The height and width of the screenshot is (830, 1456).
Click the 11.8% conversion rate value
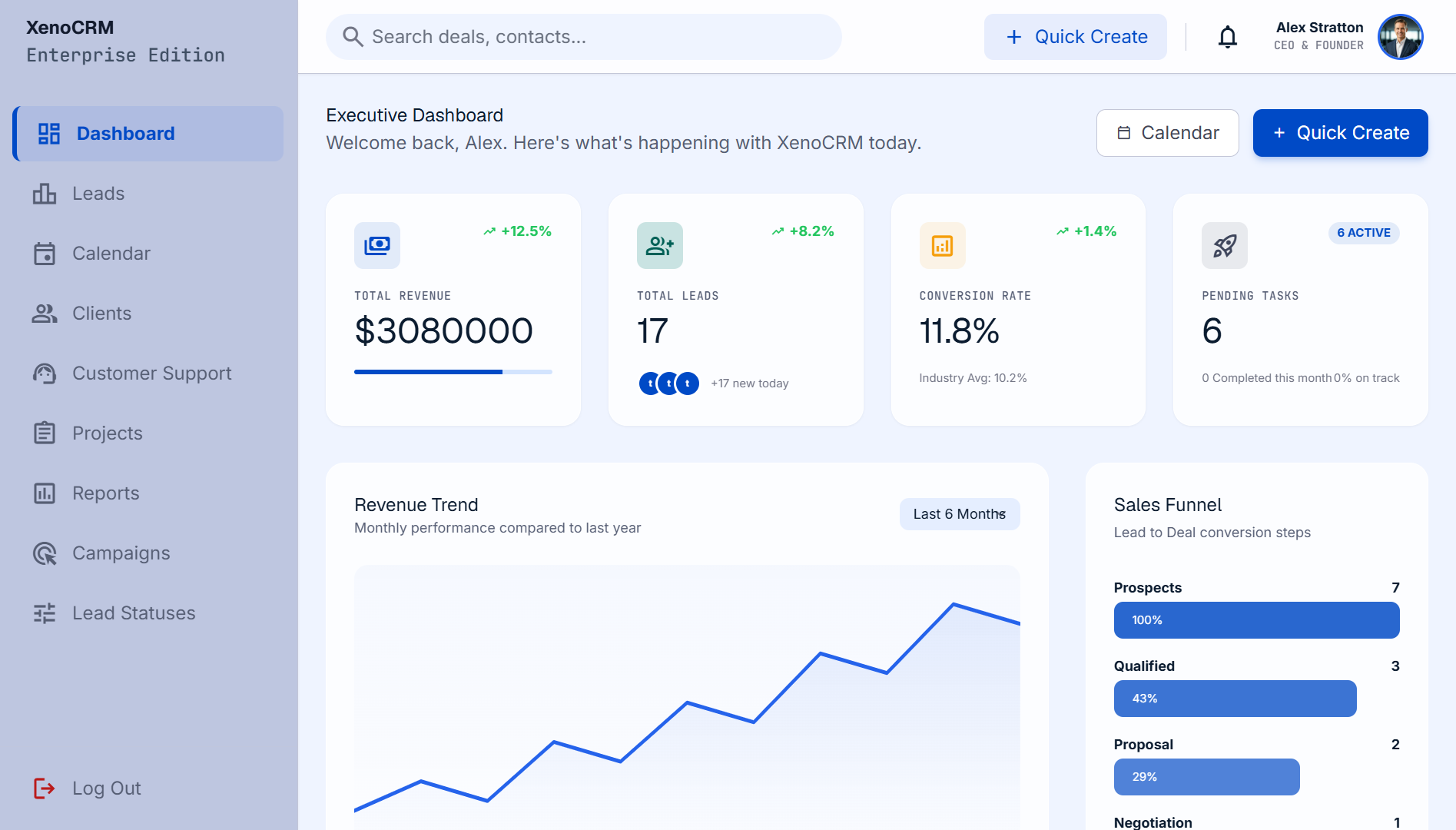959,331
